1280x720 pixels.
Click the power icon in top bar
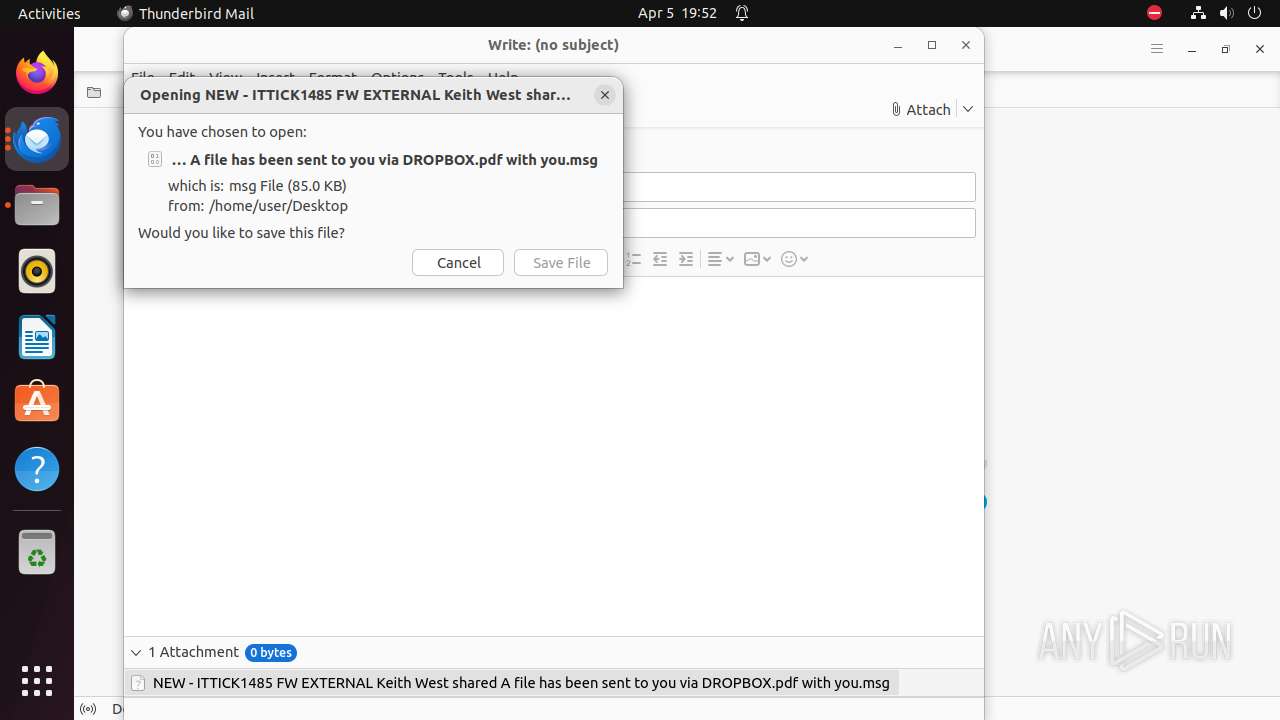[x=1255, y=13]
